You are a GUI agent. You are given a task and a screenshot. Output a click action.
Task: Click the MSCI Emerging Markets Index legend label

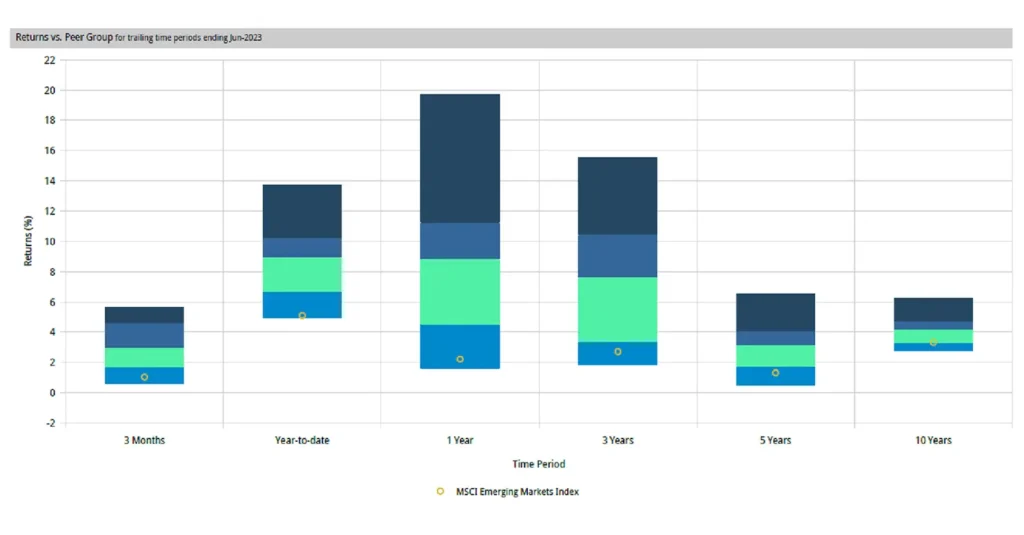tap(520, 491)
